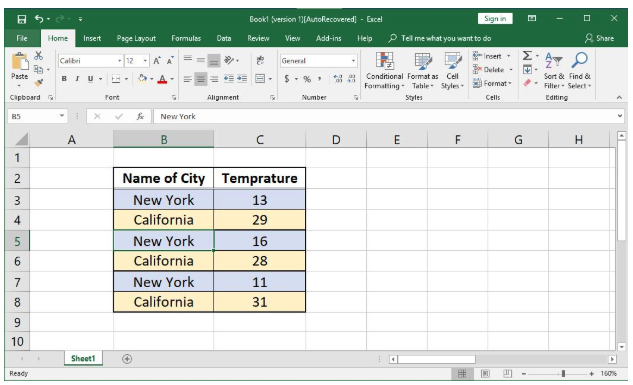Add a new sheet with plus button
The height and width of the screenshot is (385, 633).
(x=127, y=359)
